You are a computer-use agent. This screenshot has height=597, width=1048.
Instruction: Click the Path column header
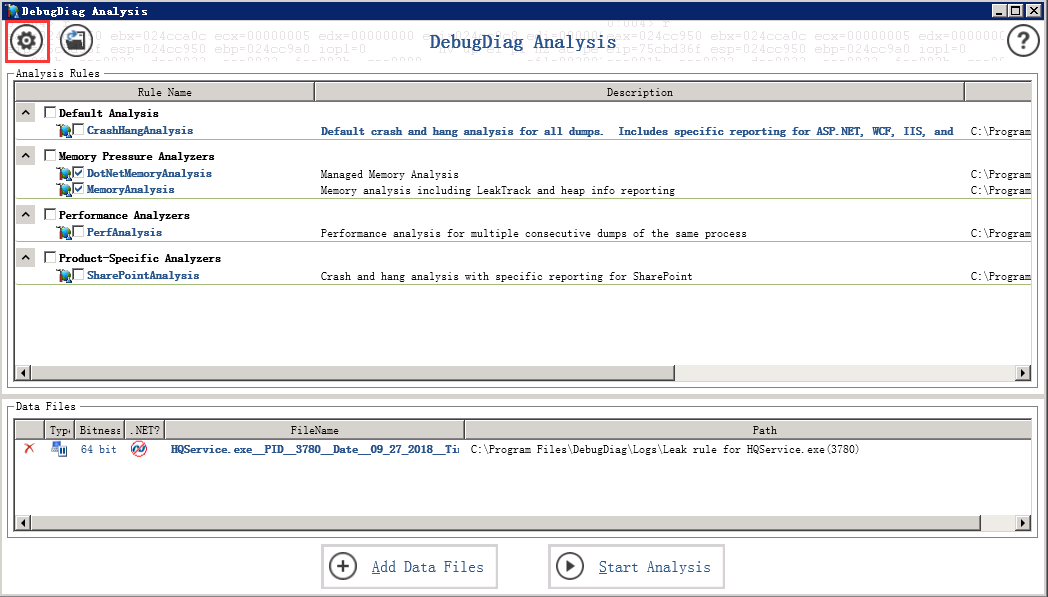(764, 430)
